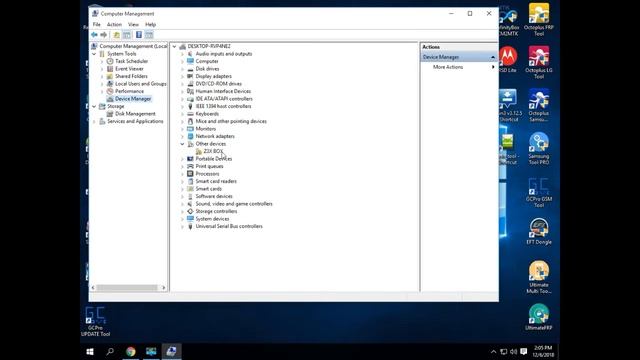640x360 pixels.
Task: Select the Octoplus LG Tool desktop icon
Action: (539, 62)
